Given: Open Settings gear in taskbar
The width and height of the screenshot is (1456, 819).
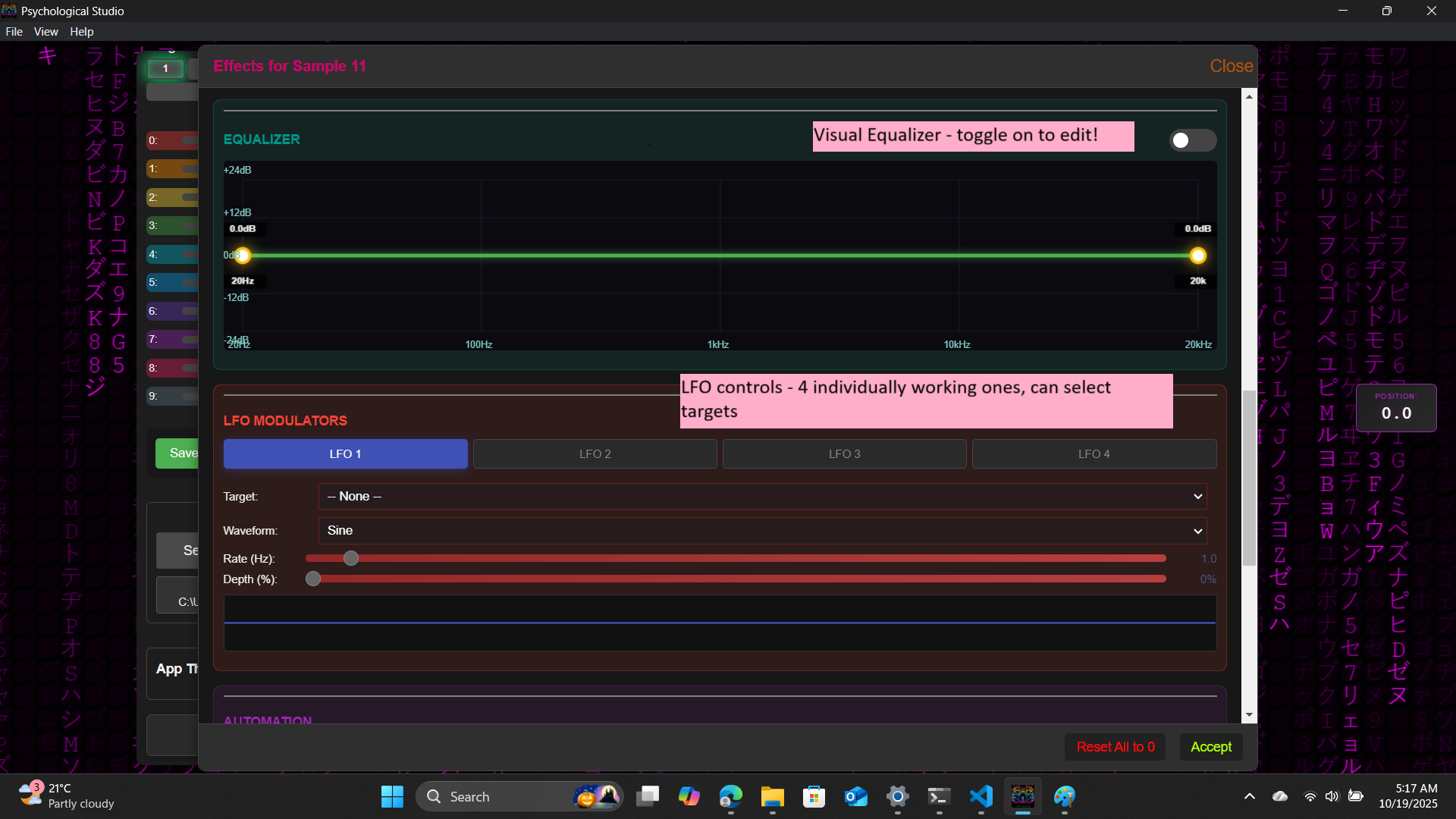Looking at the screenshot, I should point(897,796).
